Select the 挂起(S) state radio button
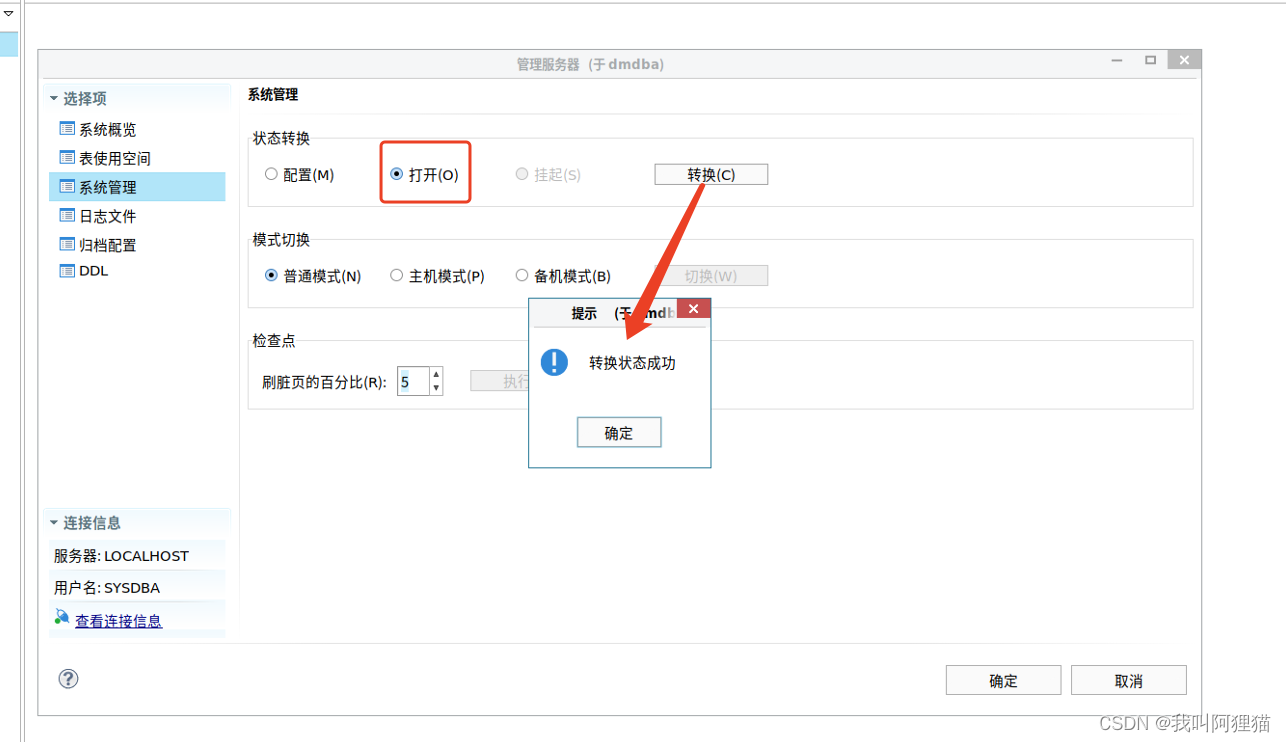Viewport: 1286px width, 742px height. [x=521, y=174]
